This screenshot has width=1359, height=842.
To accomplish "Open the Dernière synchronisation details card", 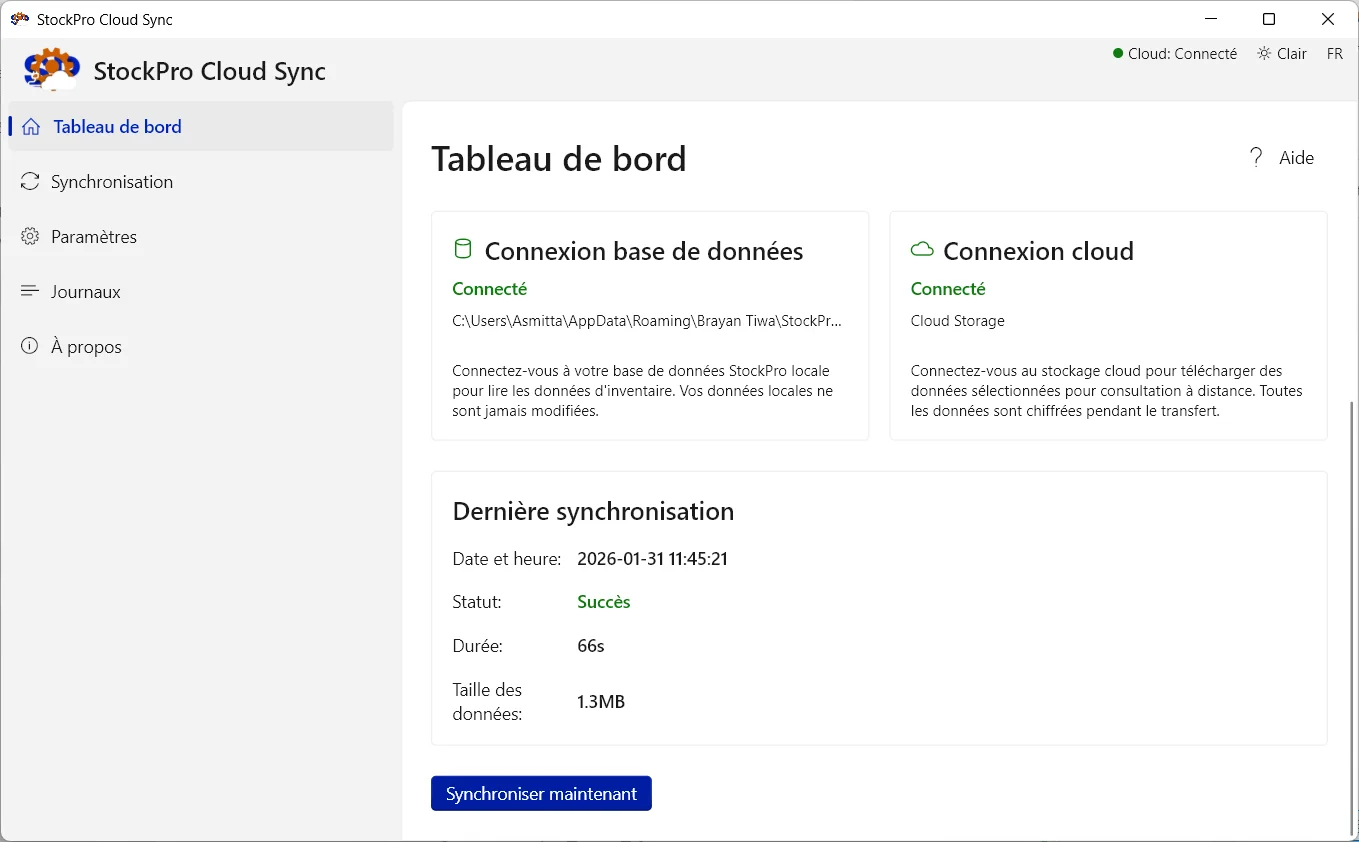I will (878, 607).
